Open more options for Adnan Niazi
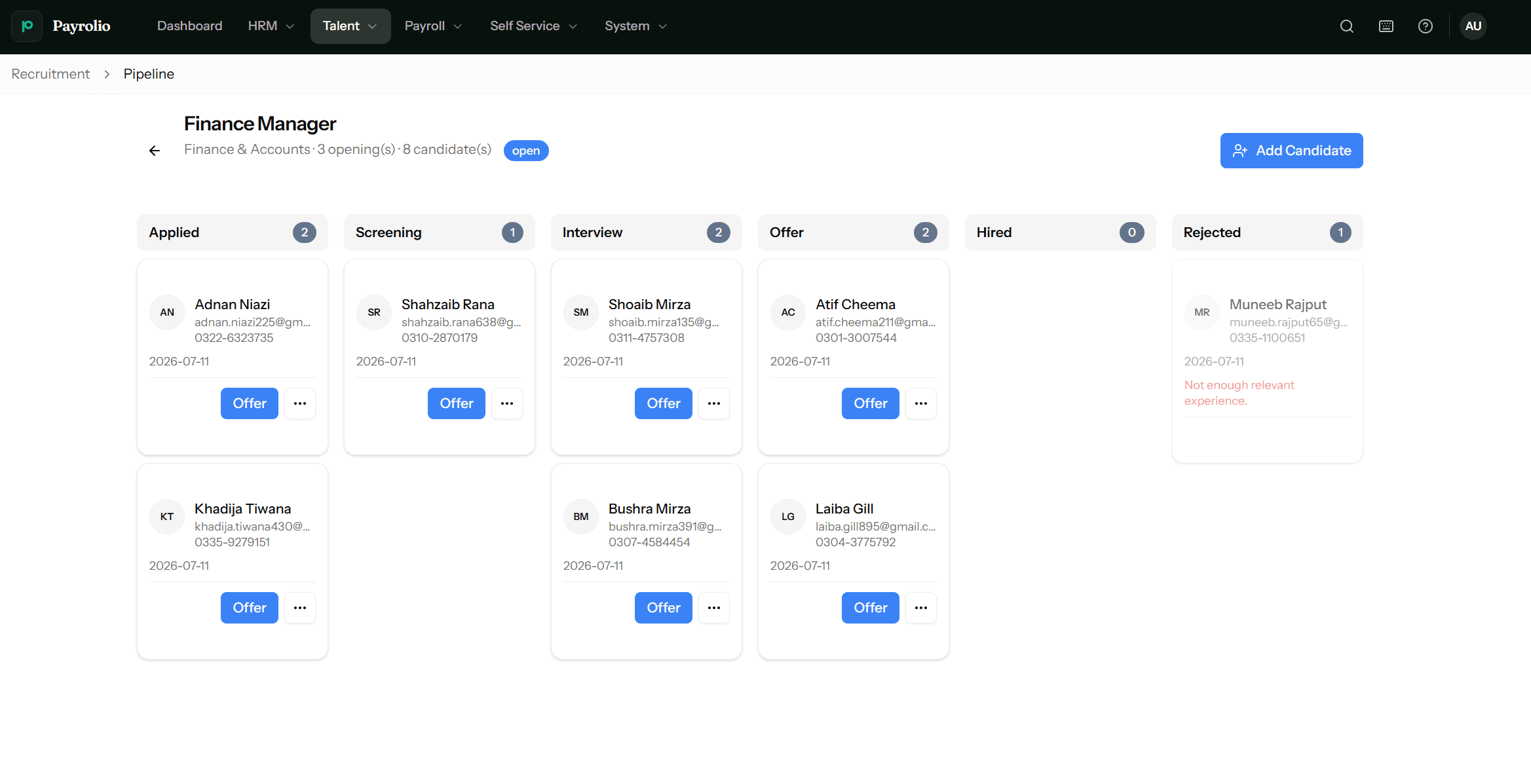This screenshot has width=1531, height=784. (300, 403)
